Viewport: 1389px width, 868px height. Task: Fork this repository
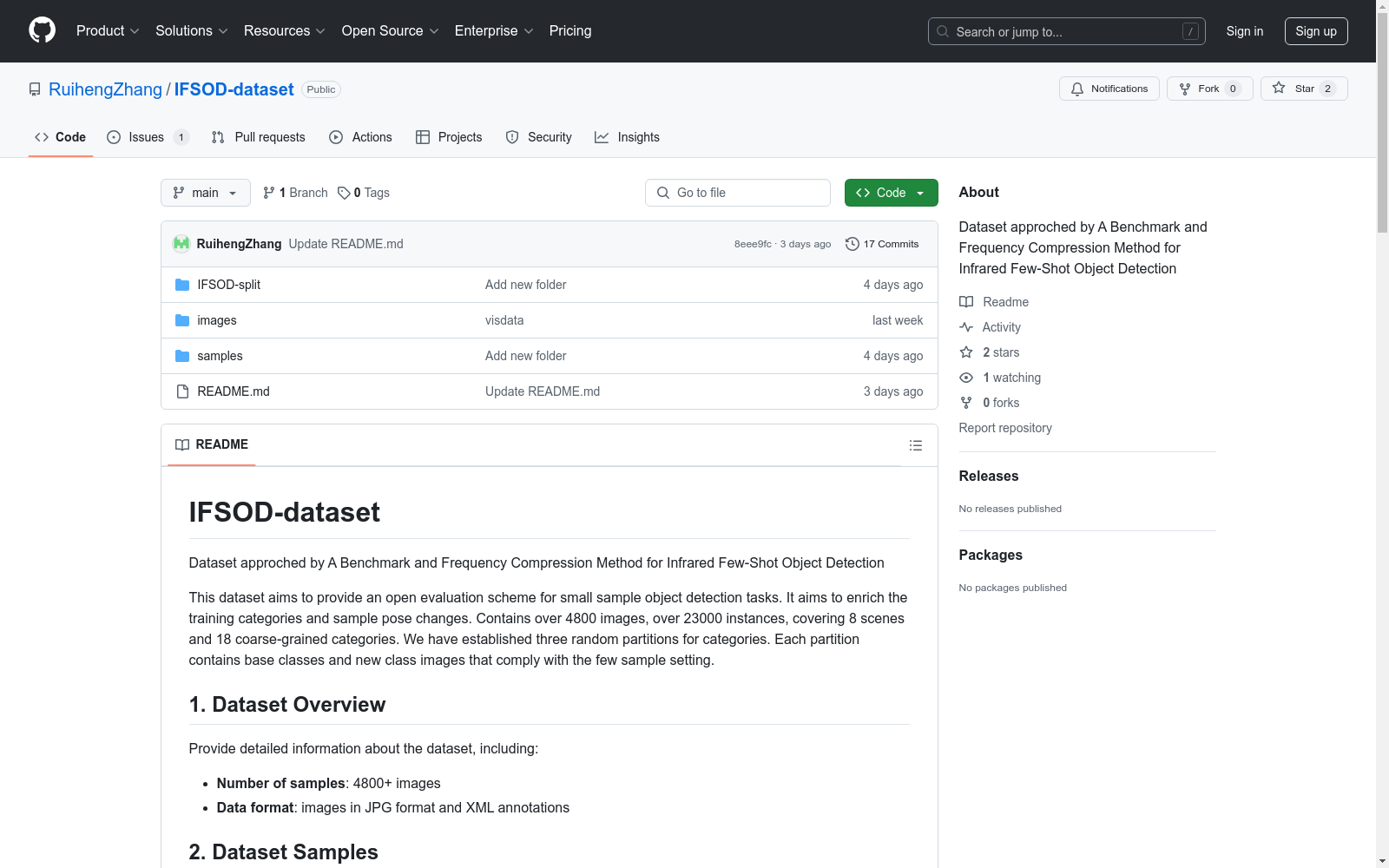pyautogui.click(x=1209, y=89)
